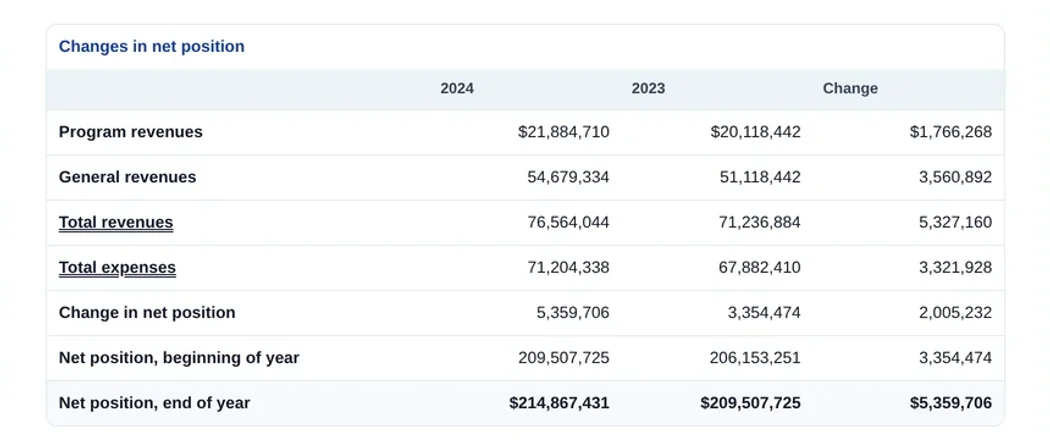Viewport: 1050px width, 440px height.
Task: Select the value 2,005,232
Action: tap(956, 313)
